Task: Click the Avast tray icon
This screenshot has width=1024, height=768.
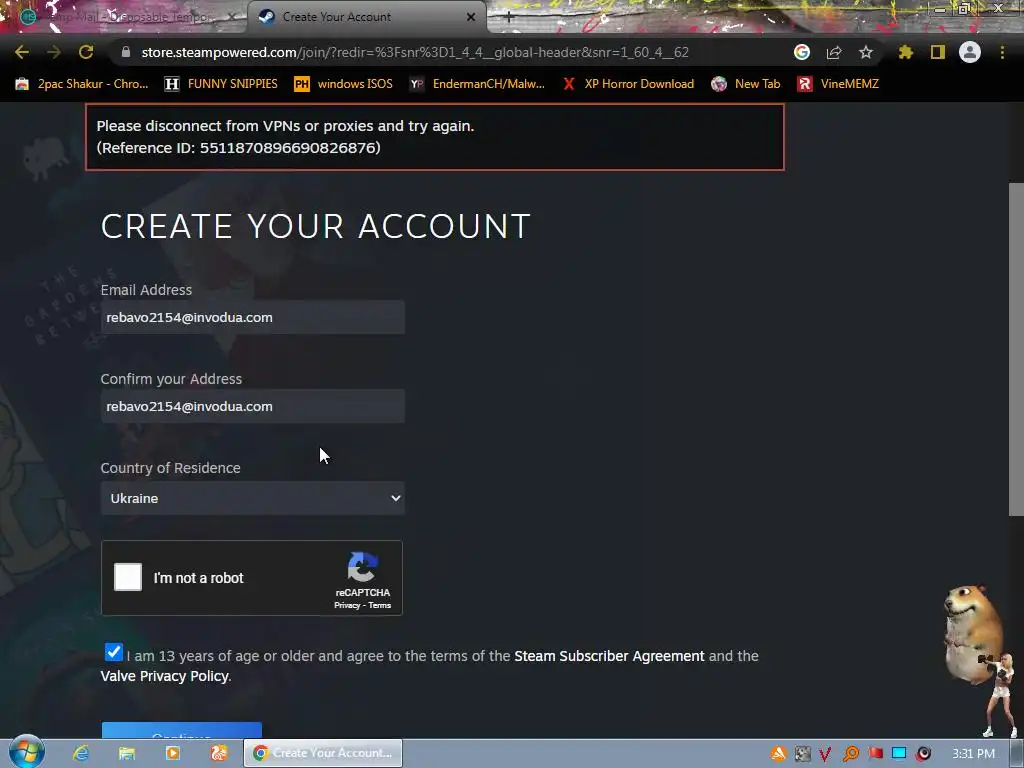Action: 778,754
